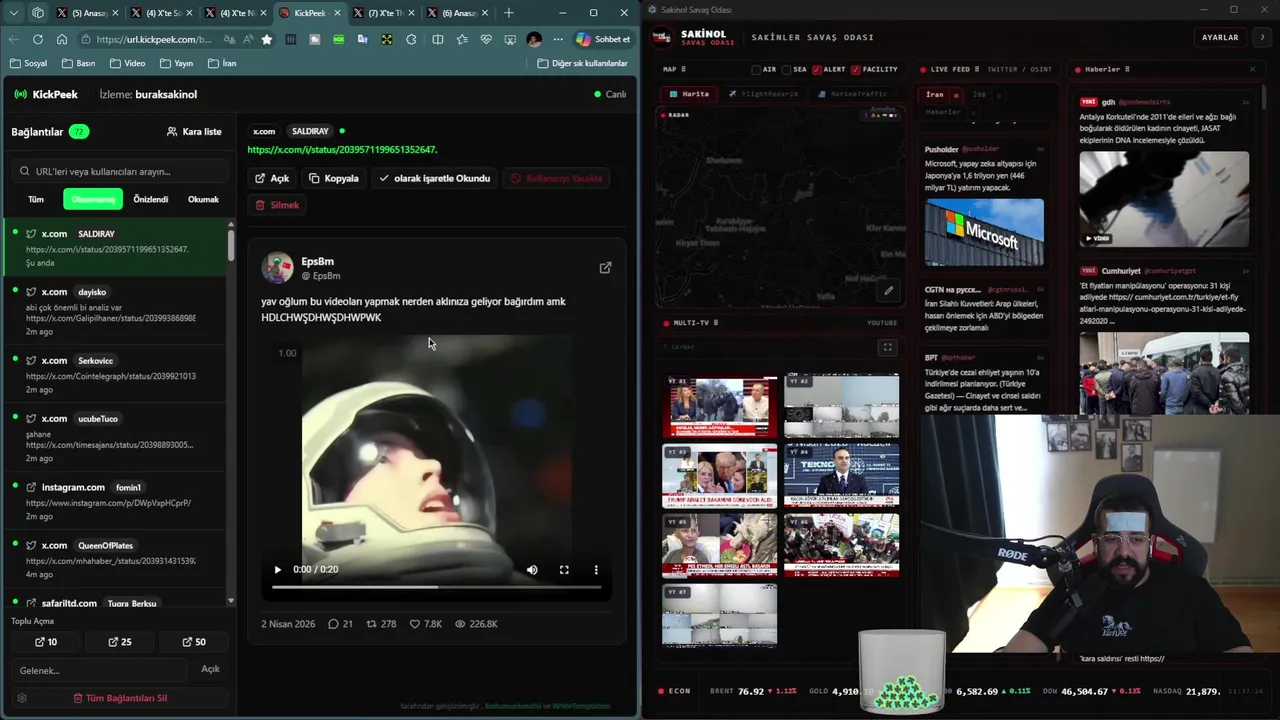The image size is (1280, 720).
Task: Open the browser profile avatar
Action: point(534,39)
